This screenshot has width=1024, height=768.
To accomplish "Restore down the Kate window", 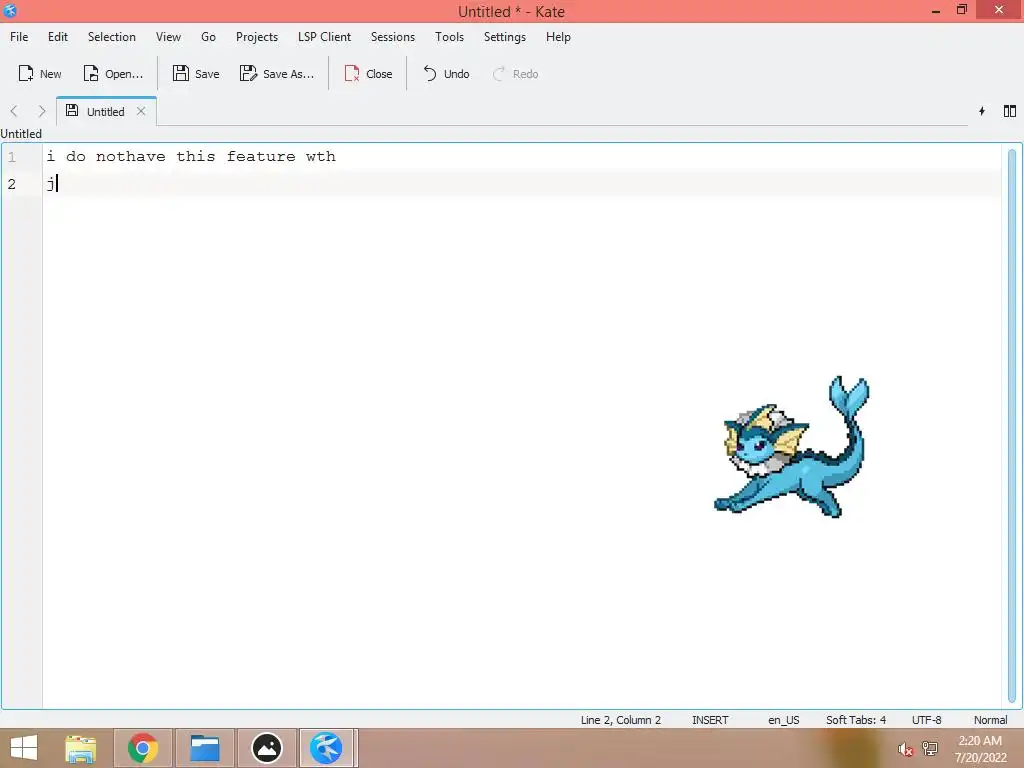I will [x=961, y=10].
